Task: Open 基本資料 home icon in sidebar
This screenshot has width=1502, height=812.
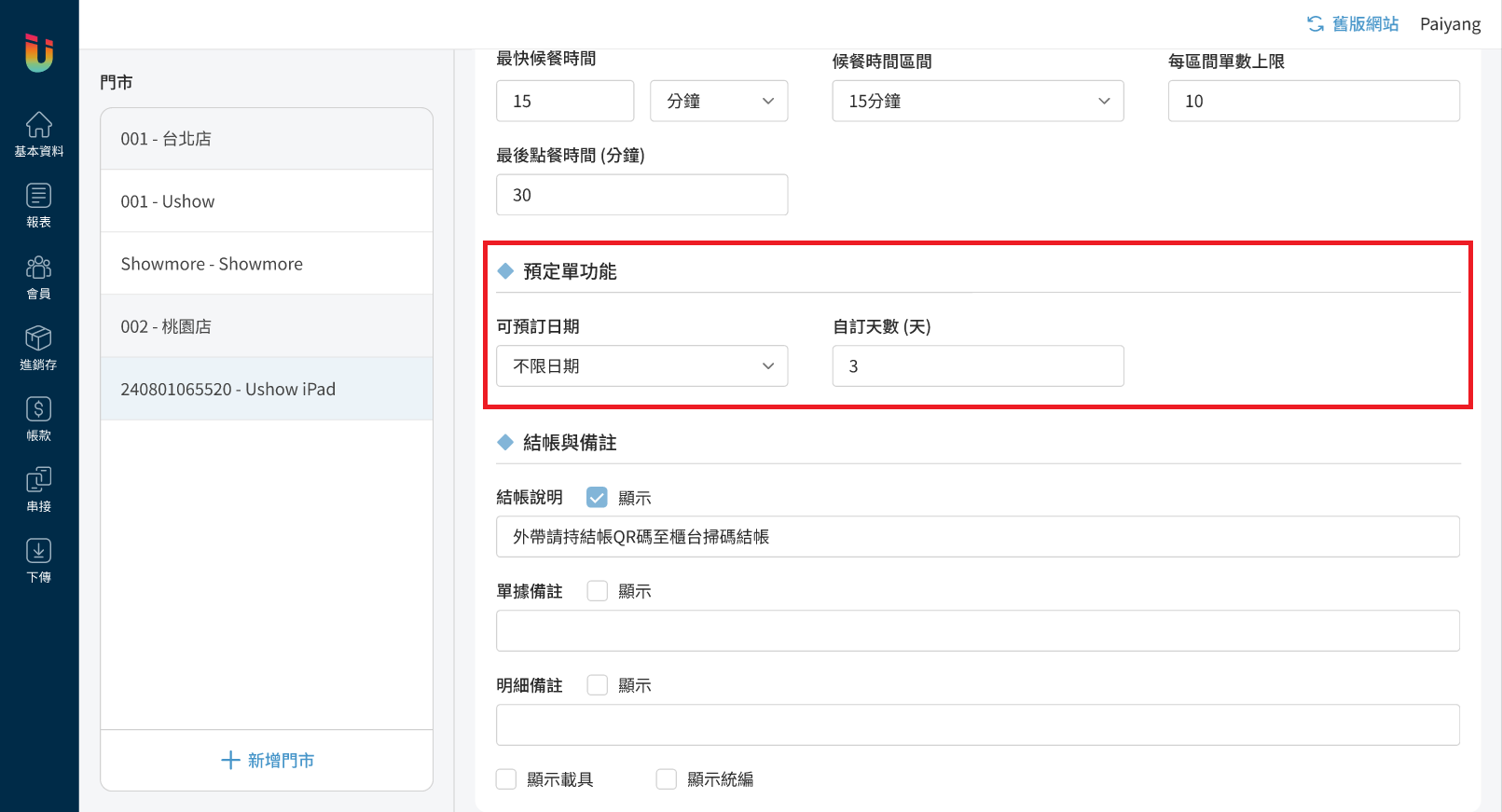Action: [38, 134]
